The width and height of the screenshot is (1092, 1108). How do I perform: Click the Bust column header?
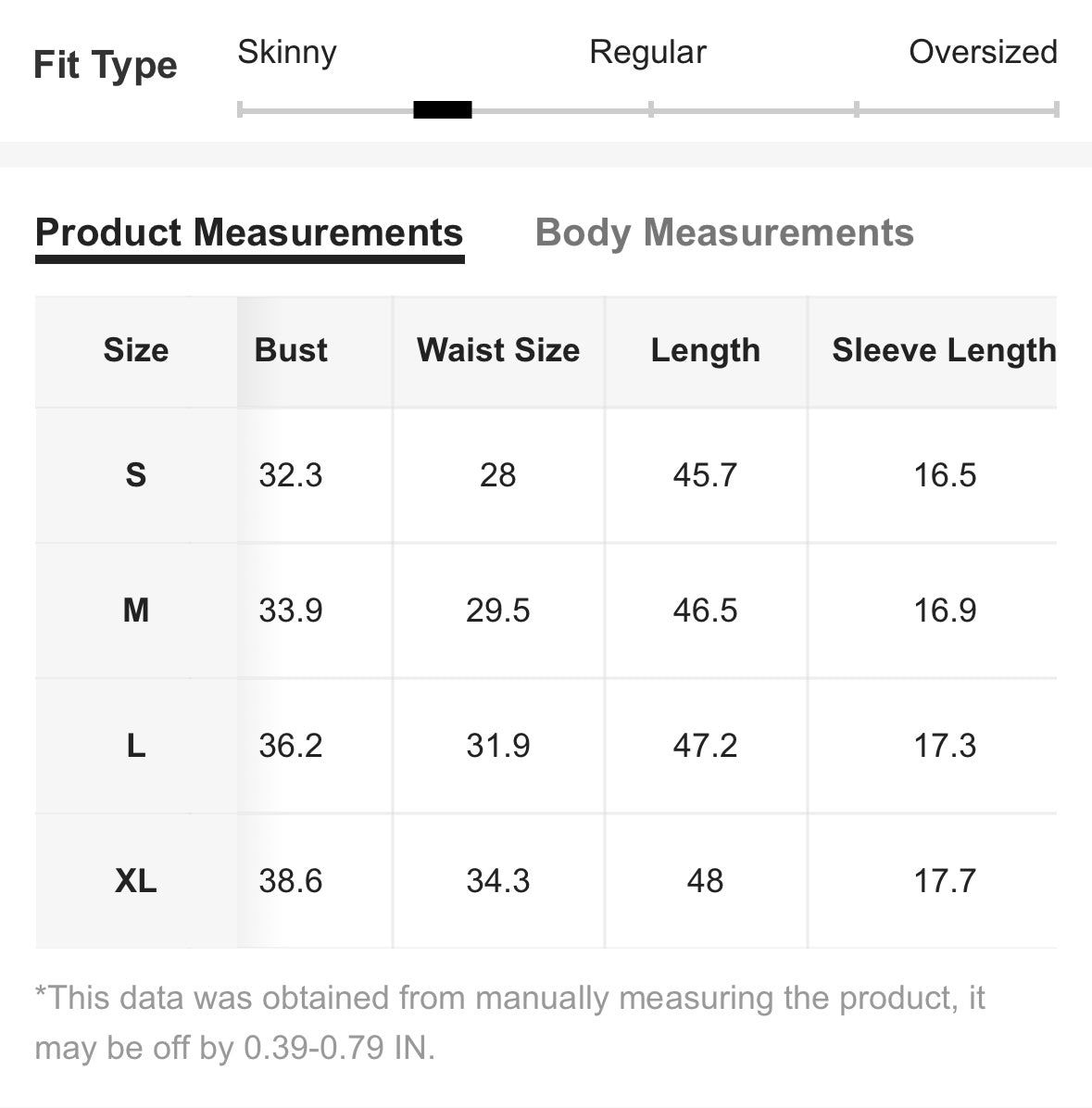(x=291, y=350)
